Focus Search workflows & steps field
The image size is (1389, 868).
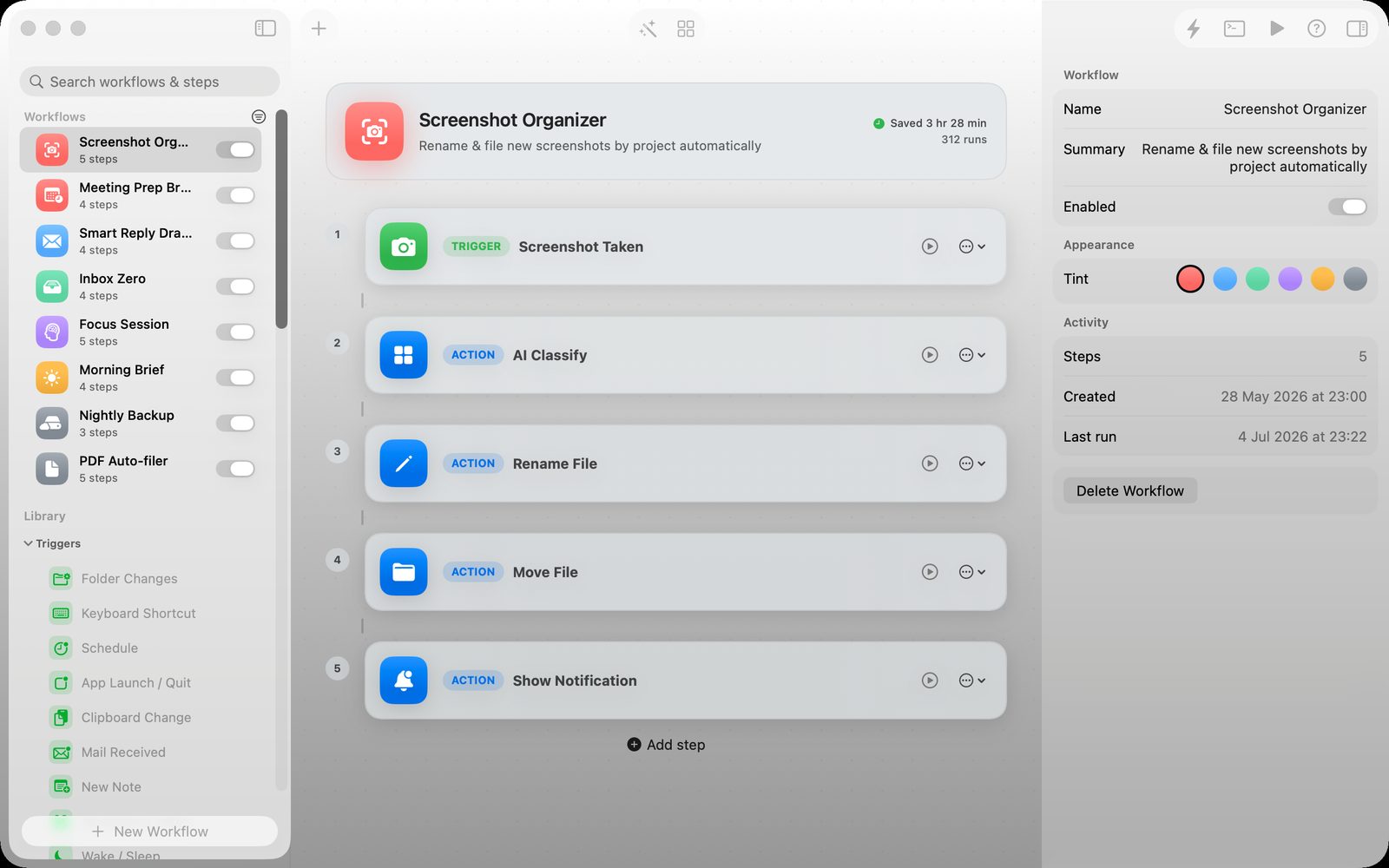click(x=149, y=82)
